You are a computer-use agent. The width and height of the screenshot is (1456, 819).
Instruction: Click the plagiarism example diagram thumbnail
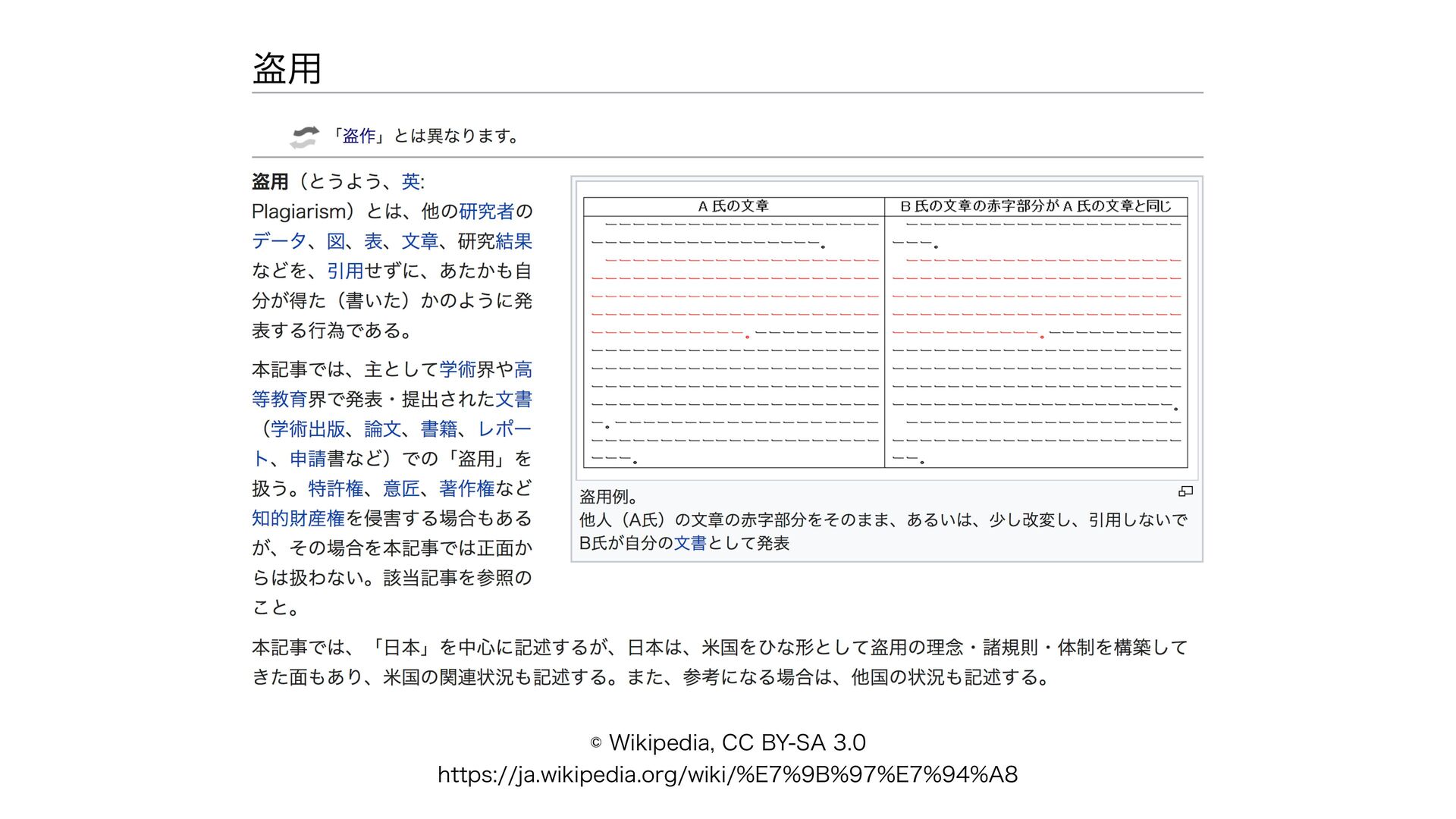point(885,332)
